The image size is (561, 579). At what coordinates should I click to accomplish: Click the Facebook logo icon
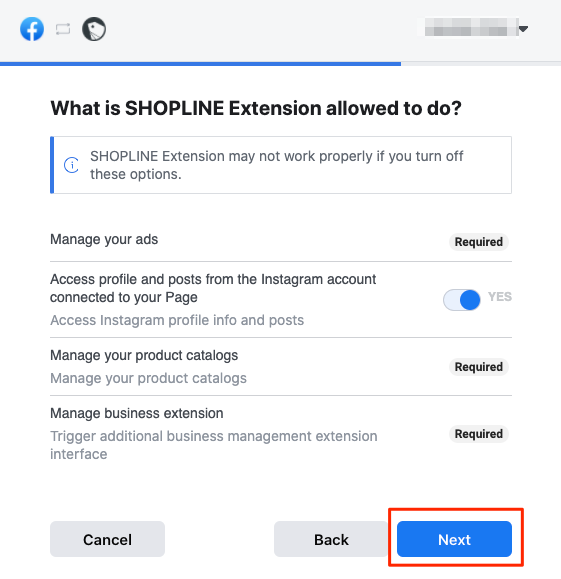click(x=32, y=29)
